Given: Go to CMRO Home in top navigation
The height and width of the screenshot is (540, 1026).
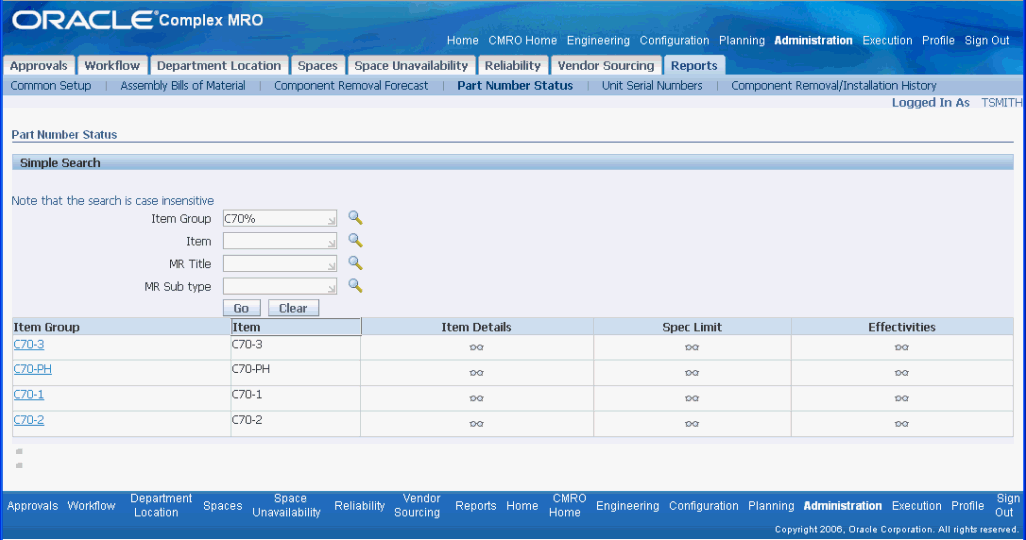Looking at the screenshot, I should [x=523, y=41].
